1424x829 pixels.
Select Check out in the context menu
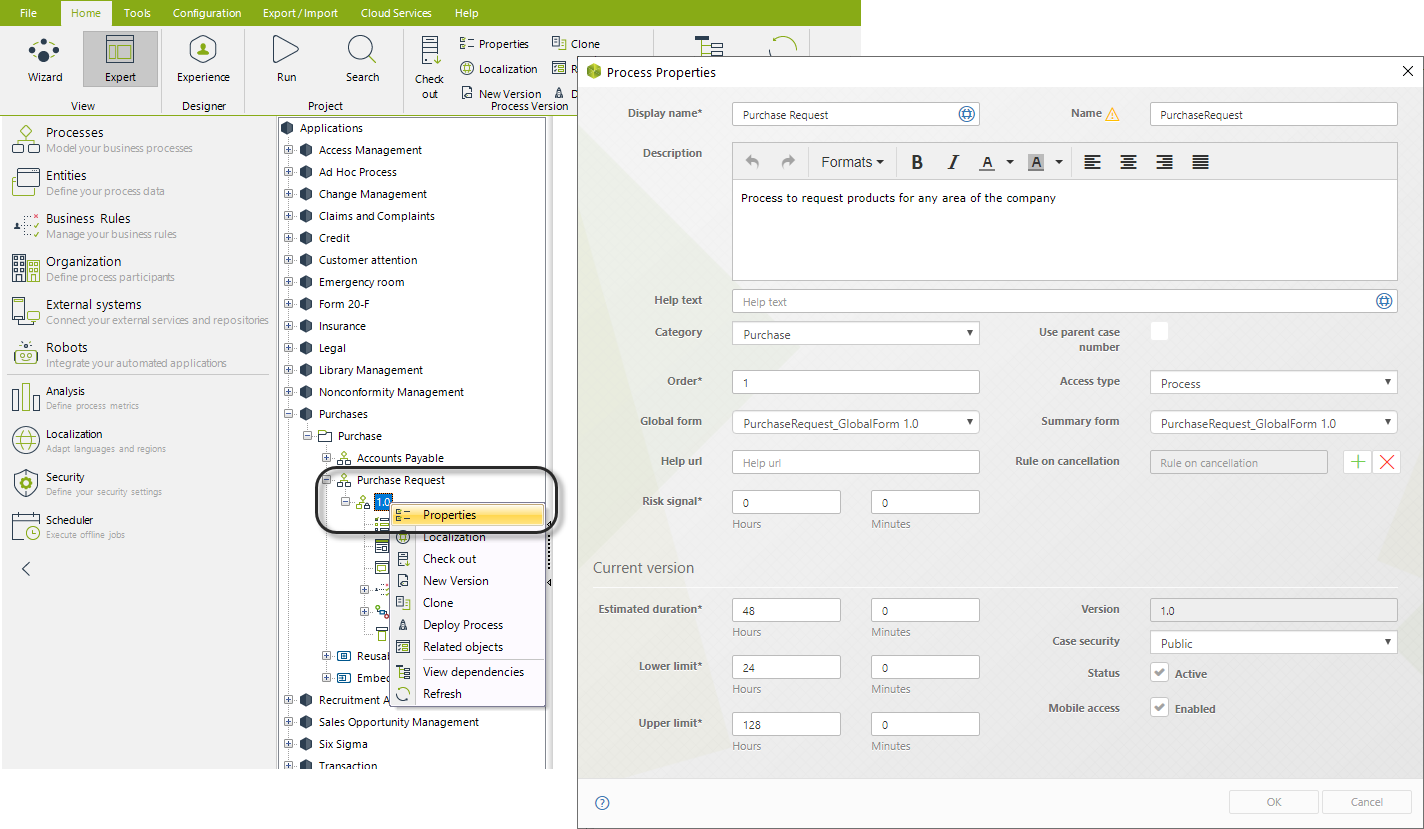pos(467,559)
